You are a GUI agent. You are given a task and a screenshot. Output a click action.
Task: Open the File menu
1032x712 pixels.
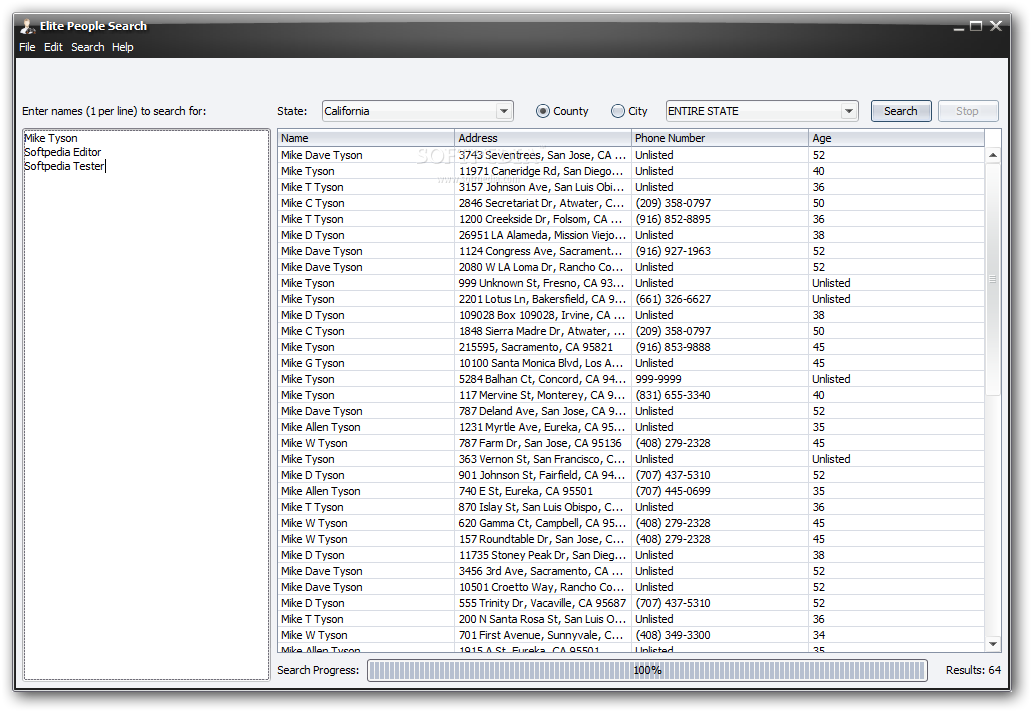pos(27,47)
